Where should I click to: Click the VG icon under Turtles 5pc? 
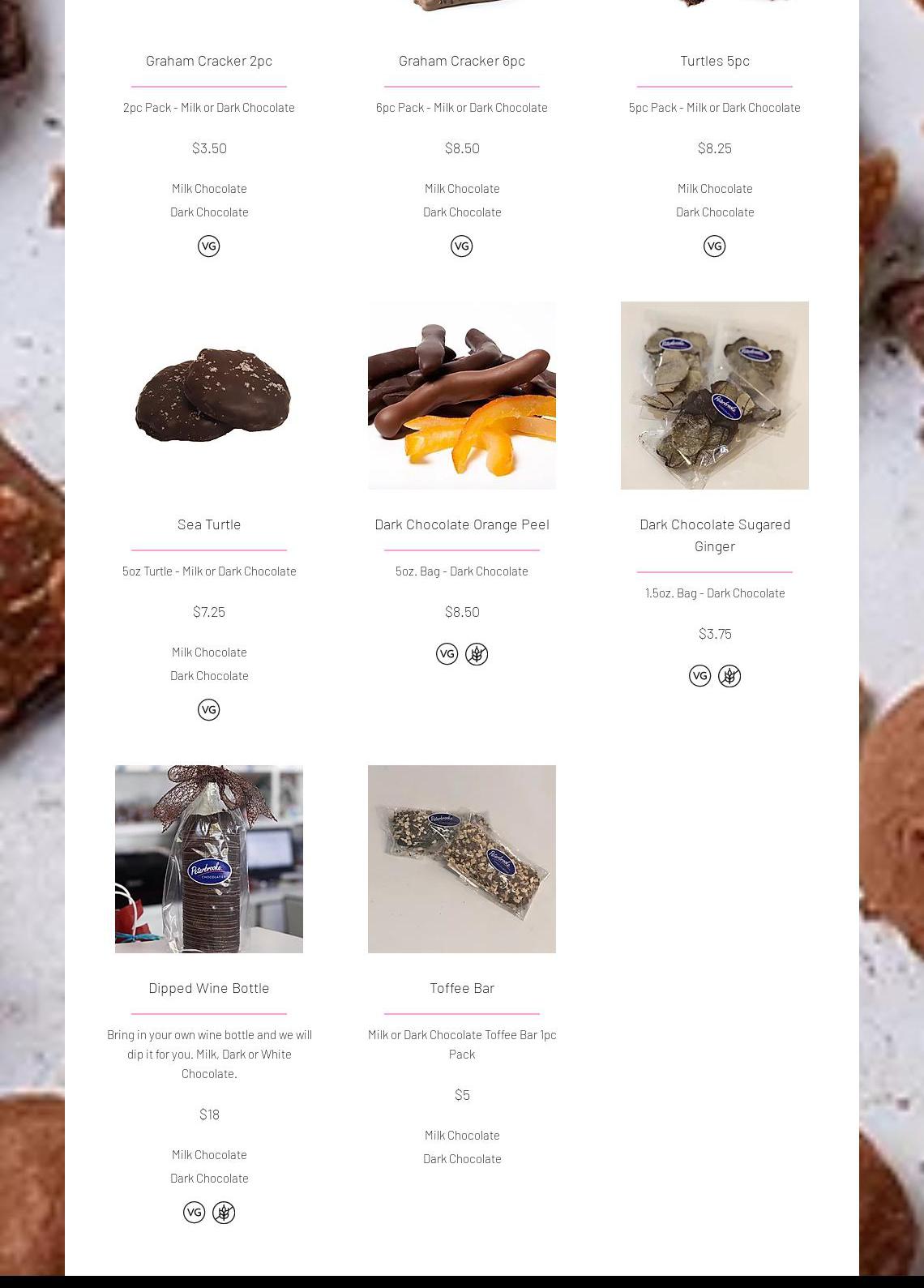(714, 246)
